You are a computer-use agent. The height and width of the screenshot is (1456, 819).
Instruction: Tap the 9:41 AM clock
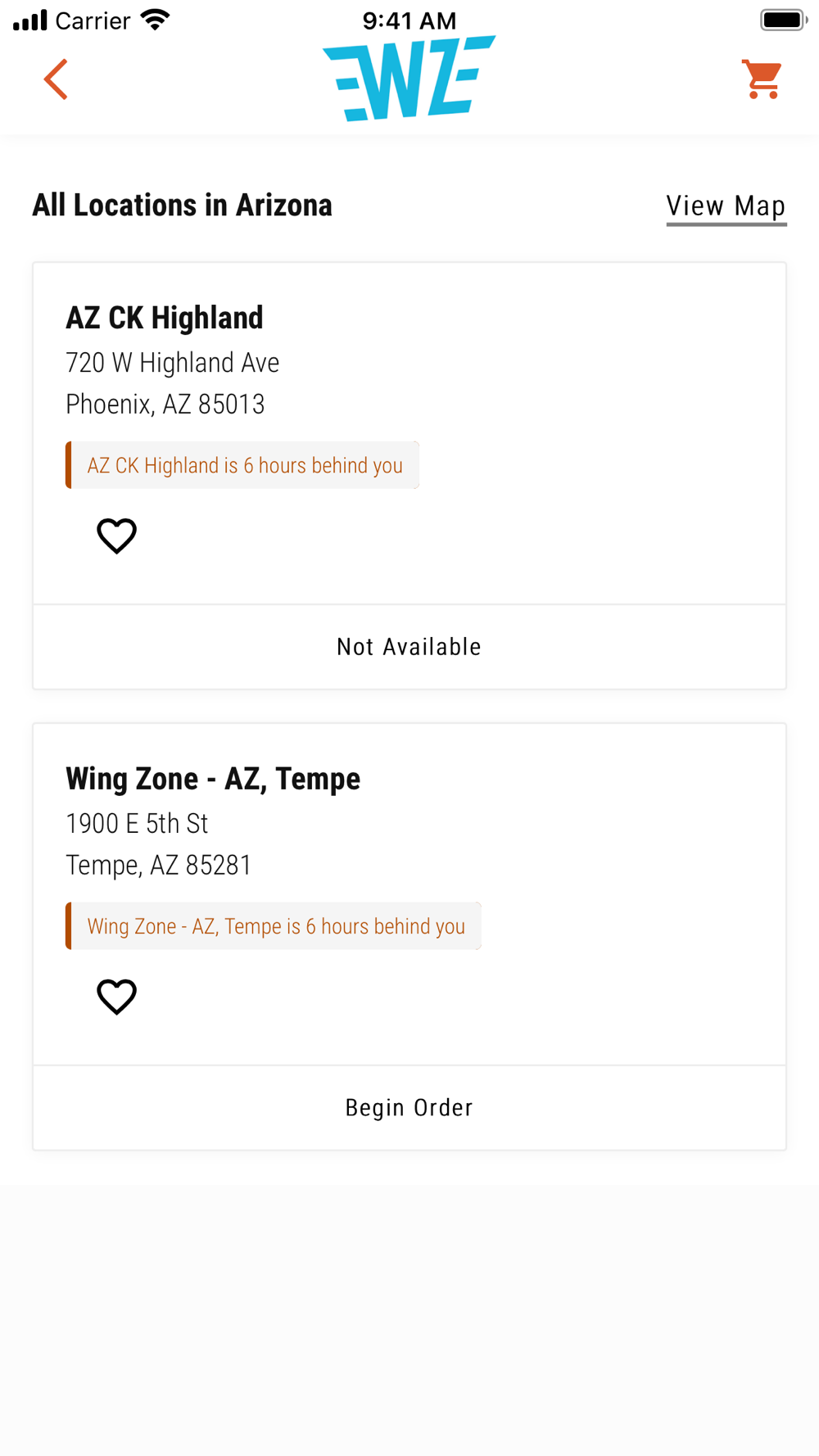click(x=409, y=20)
